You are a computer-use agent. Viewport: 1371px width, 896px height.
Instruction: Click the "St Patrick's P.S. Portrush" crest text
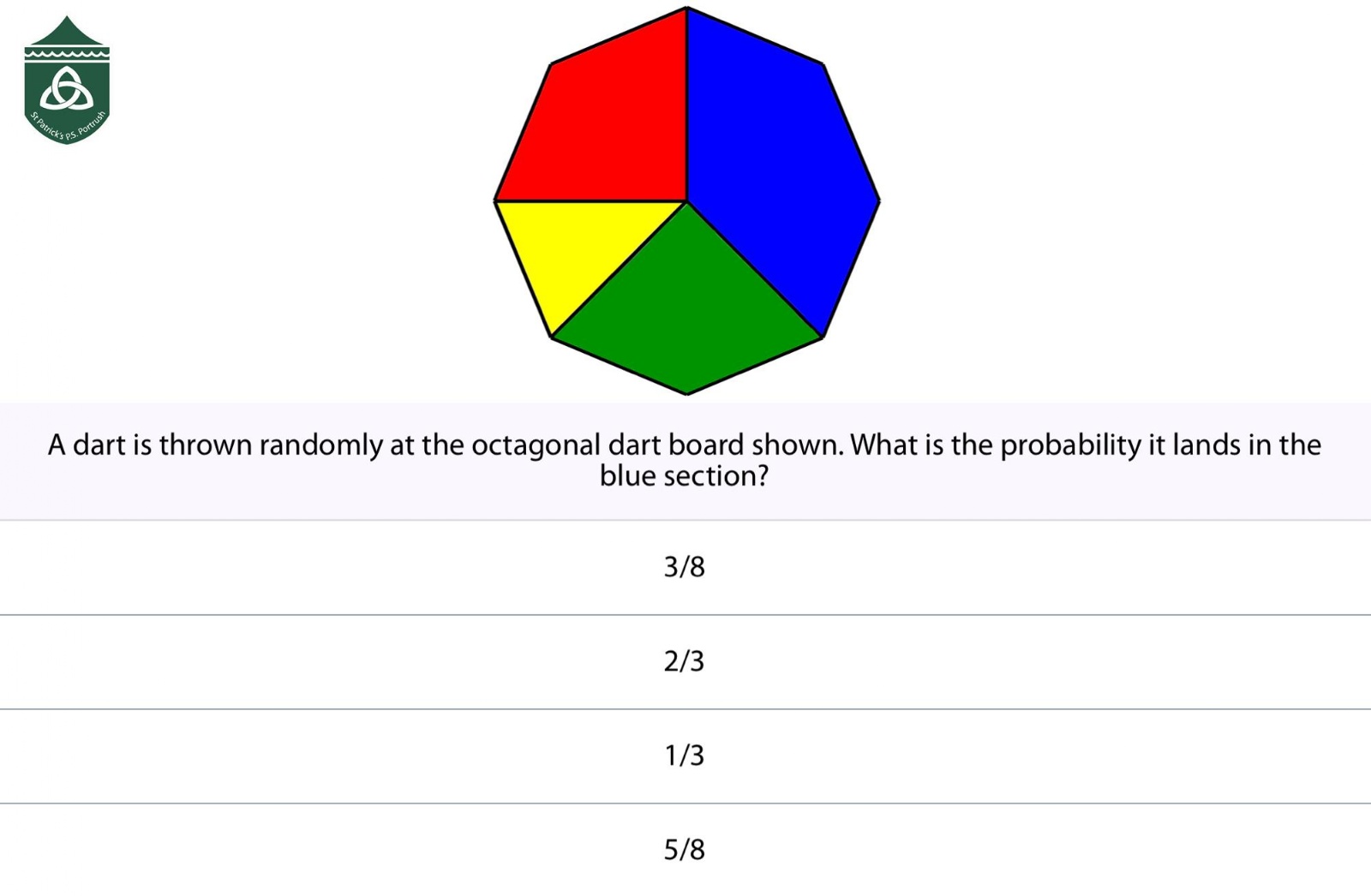(x=68, y=127)
